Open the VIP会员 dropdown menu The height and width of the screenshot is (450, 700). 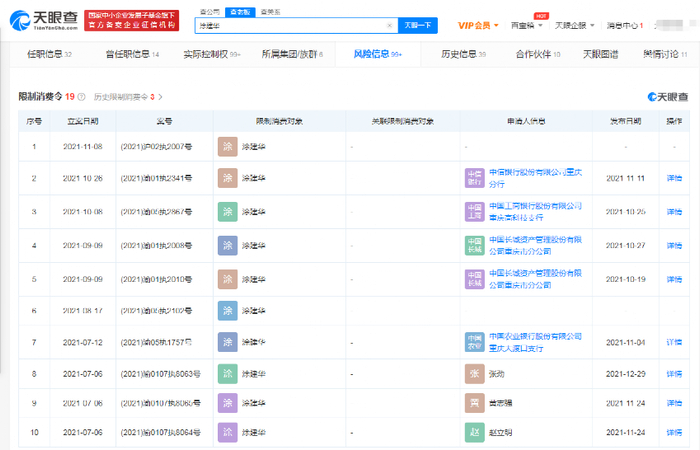coord(481,24)
